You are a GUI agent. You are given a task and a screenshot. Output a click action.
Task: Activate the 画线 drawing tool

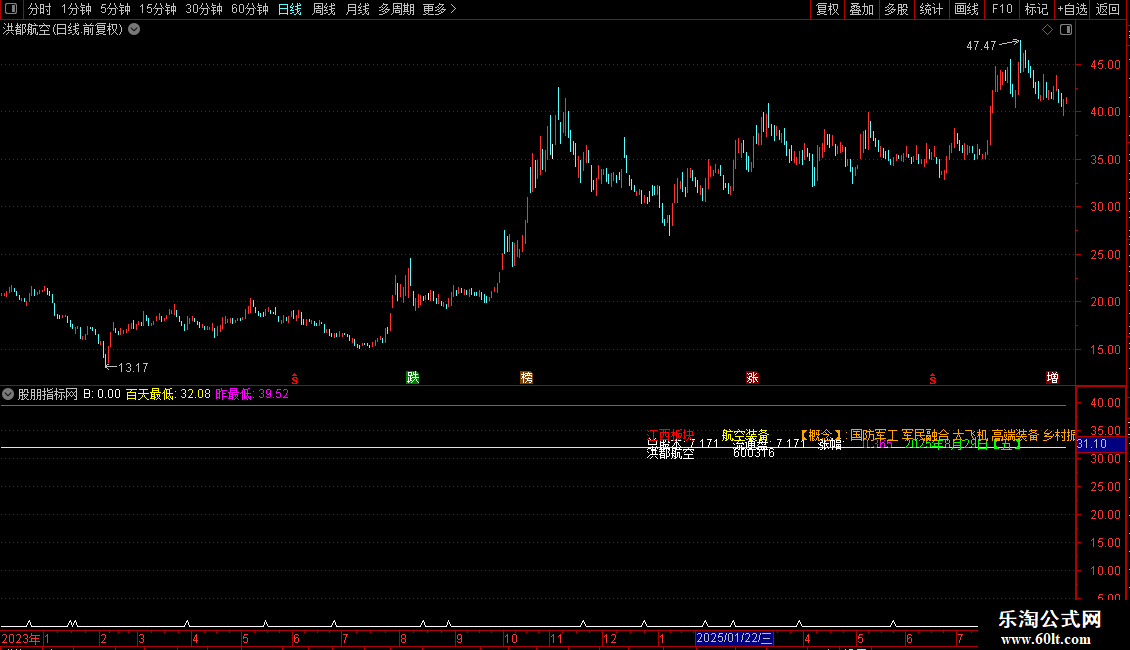(966, 9)
